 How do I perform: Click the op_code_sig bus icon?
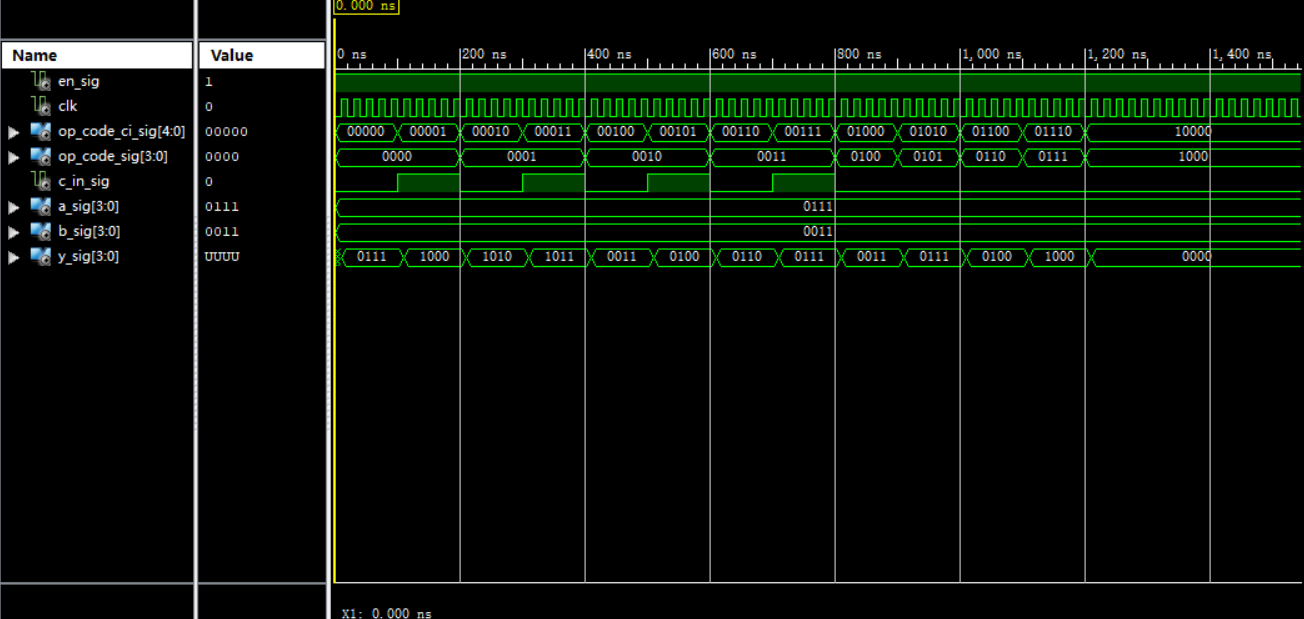41,156
